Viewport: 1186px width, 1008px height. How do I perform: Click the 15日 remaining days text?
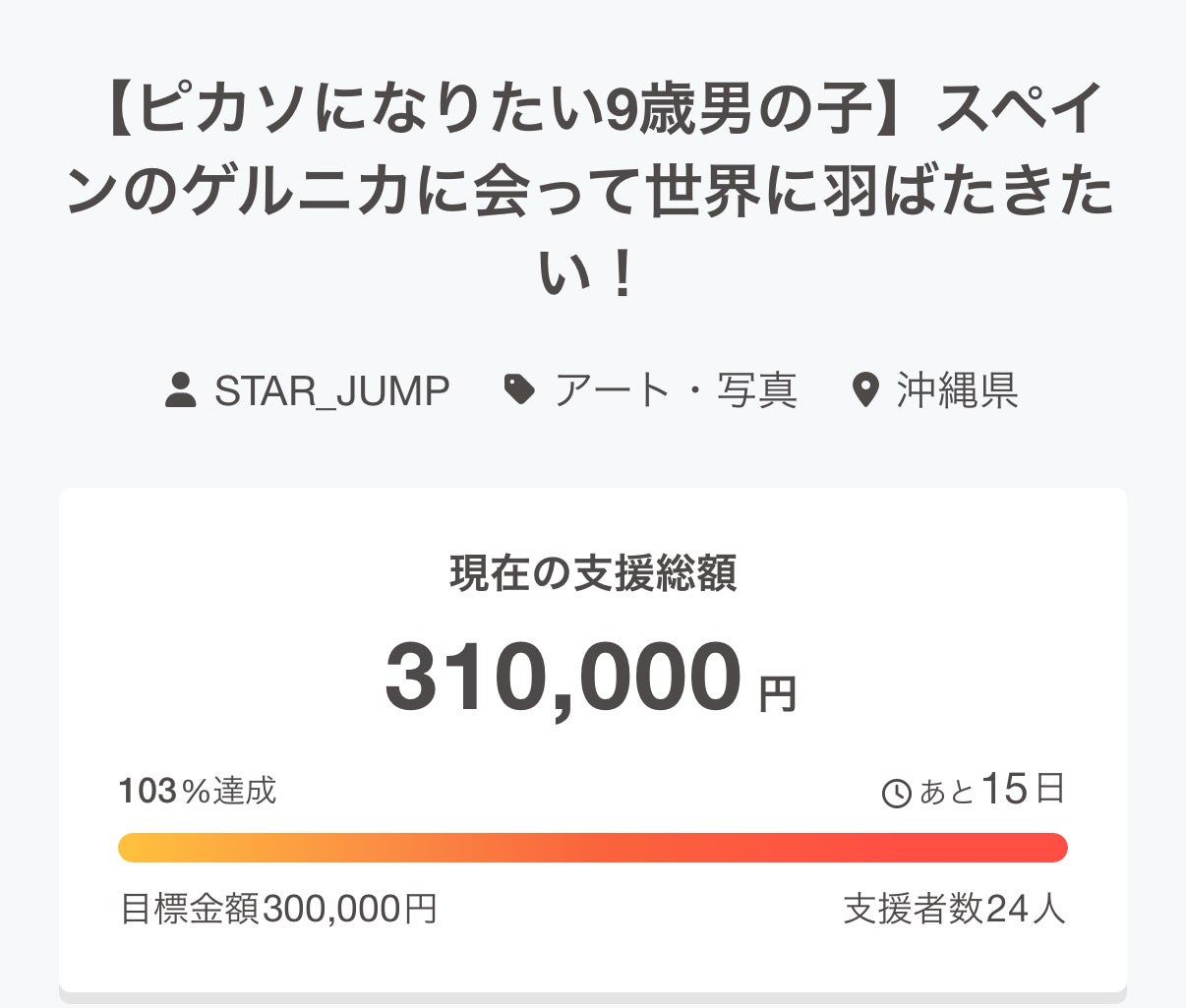(x=1023, y=789)
